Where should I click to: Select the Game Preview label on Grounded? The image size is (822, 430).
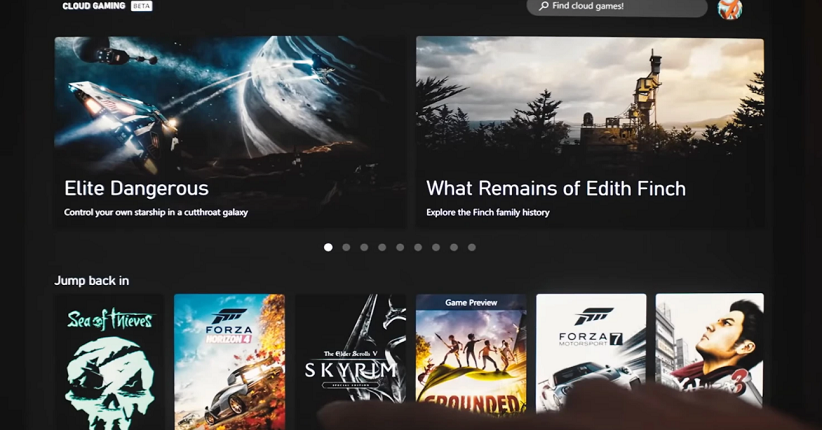(x=471, y=303)
